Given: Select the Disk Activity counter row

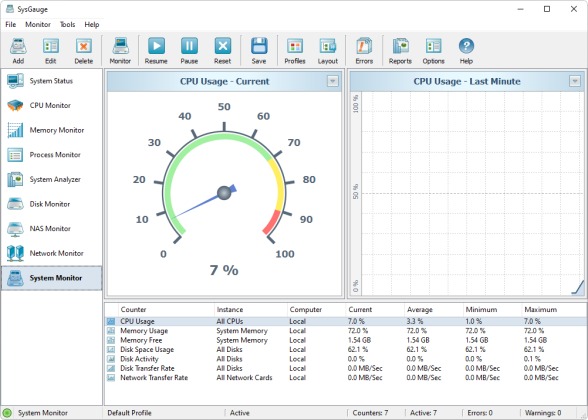Looking at the screenshot, I should (346, 359).
